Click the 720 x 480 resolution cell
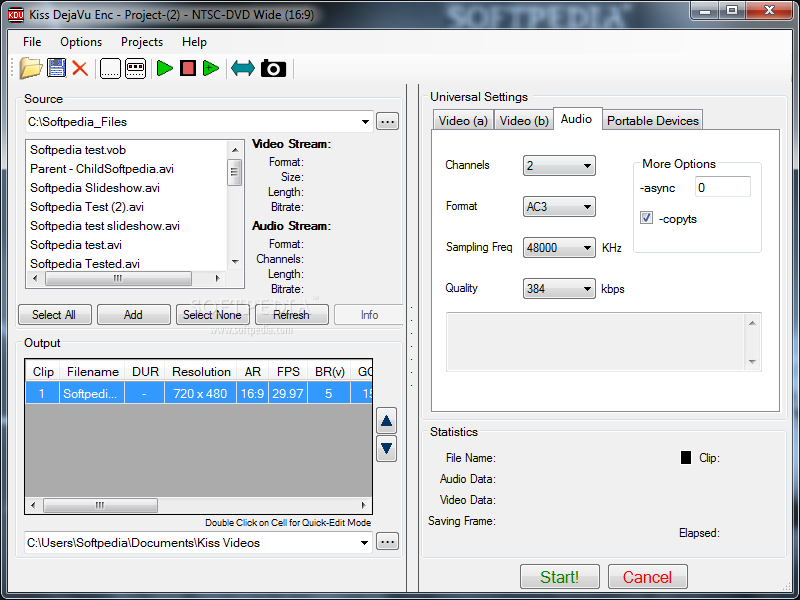 tap(200, 393)
